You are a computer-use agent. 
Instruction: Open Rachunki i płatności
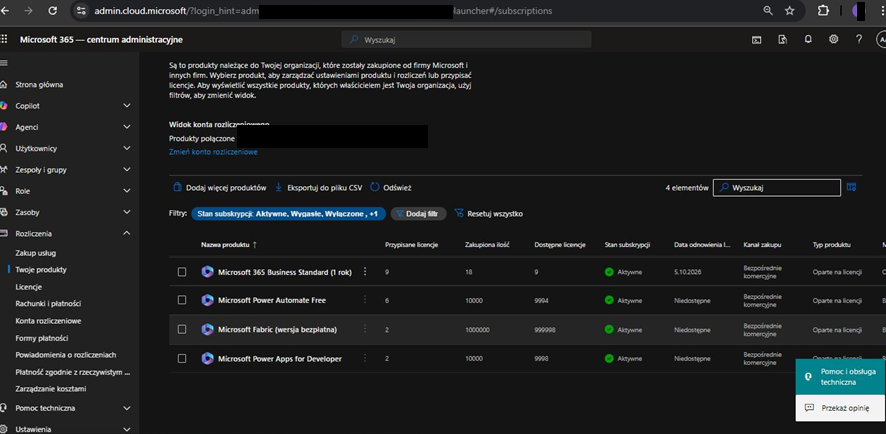pos(48,304)
